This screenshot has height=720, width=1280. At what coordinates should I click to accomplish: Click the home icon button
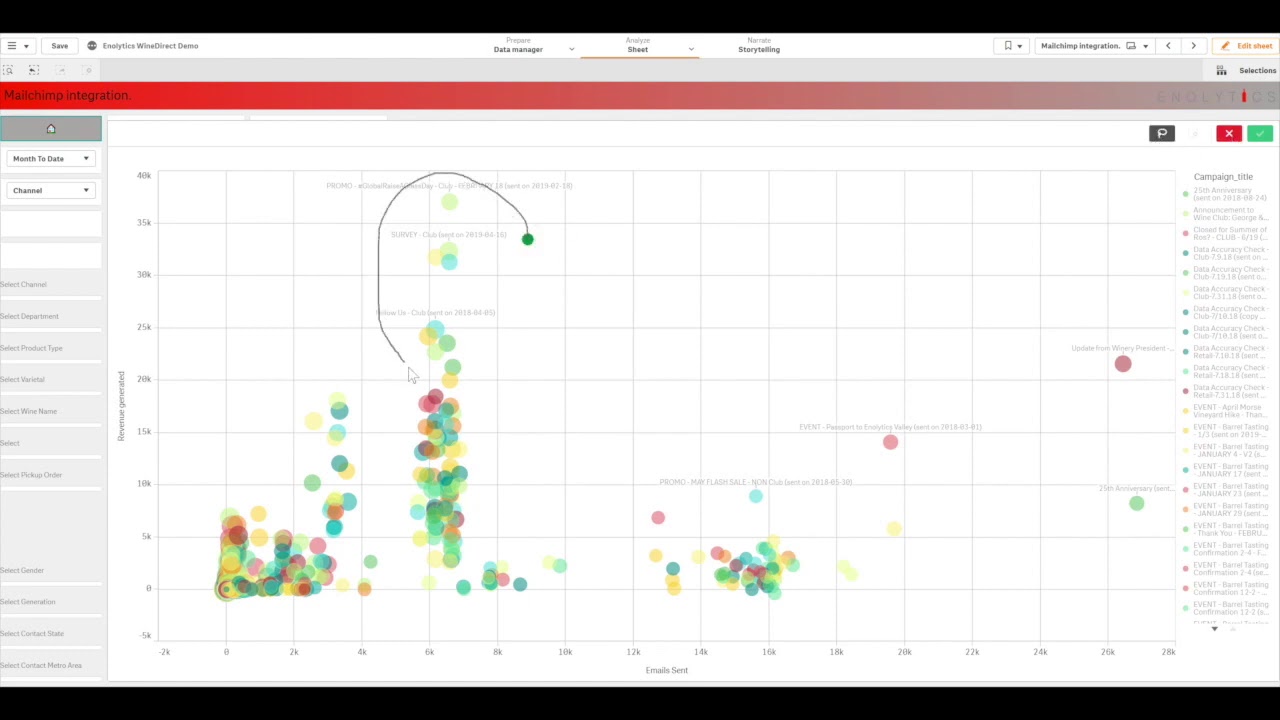point(51,128)
